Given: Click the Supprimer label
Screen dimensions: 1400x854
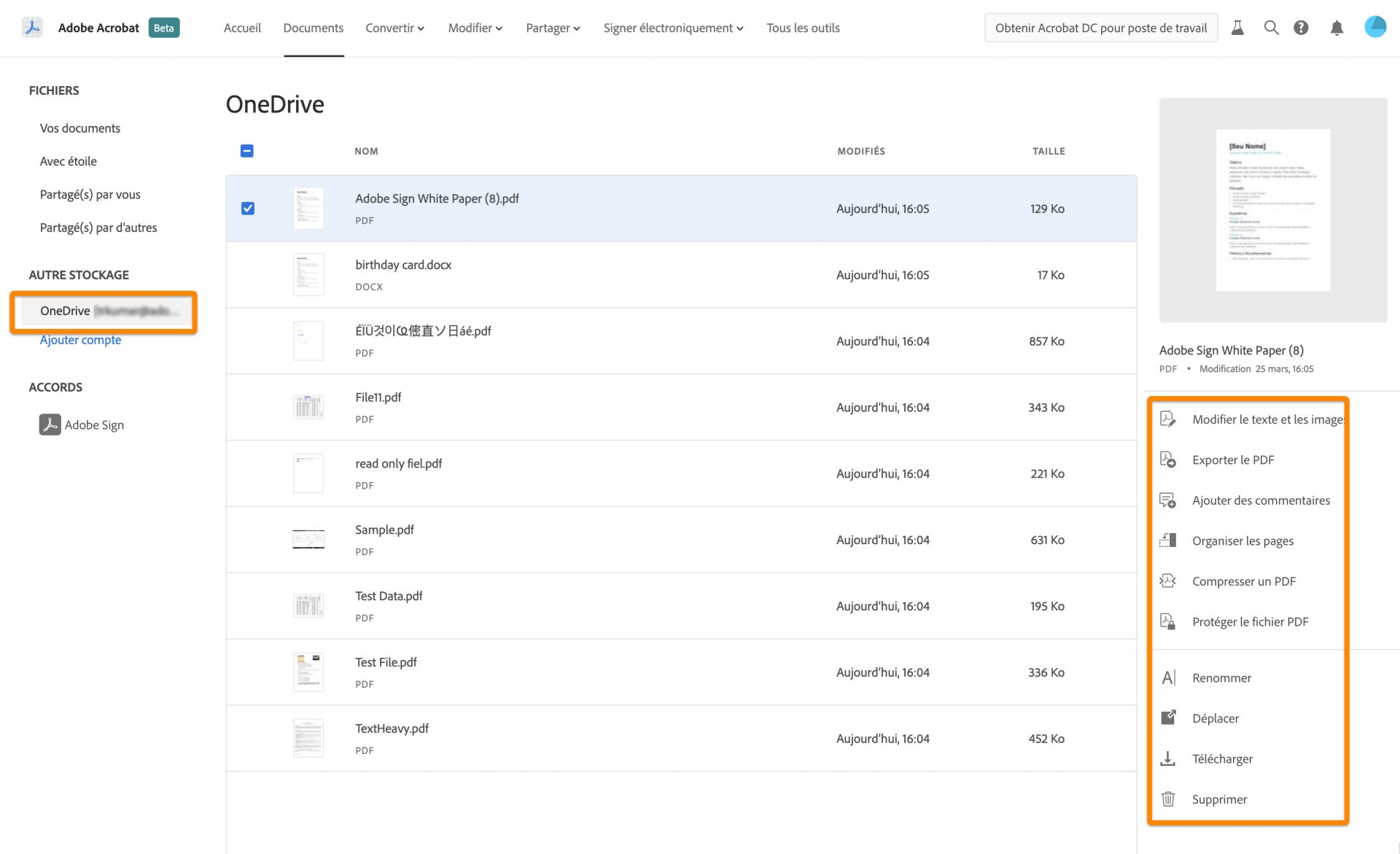Looking at the screenshot, I should pos(1219,799).
